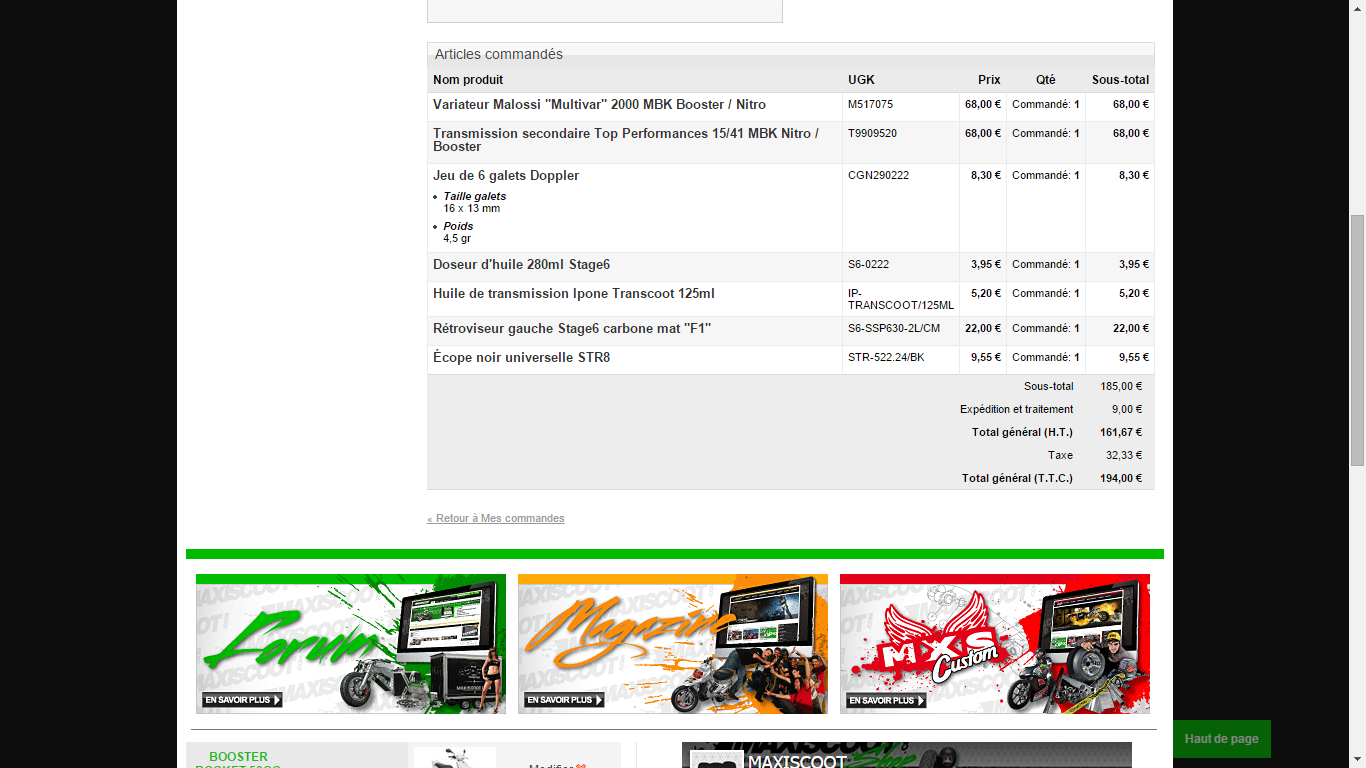Click the 161,67 € Total général H.T. amount
The width and height of the screenshot is (1366, 768).
[x=1121, y=432]
